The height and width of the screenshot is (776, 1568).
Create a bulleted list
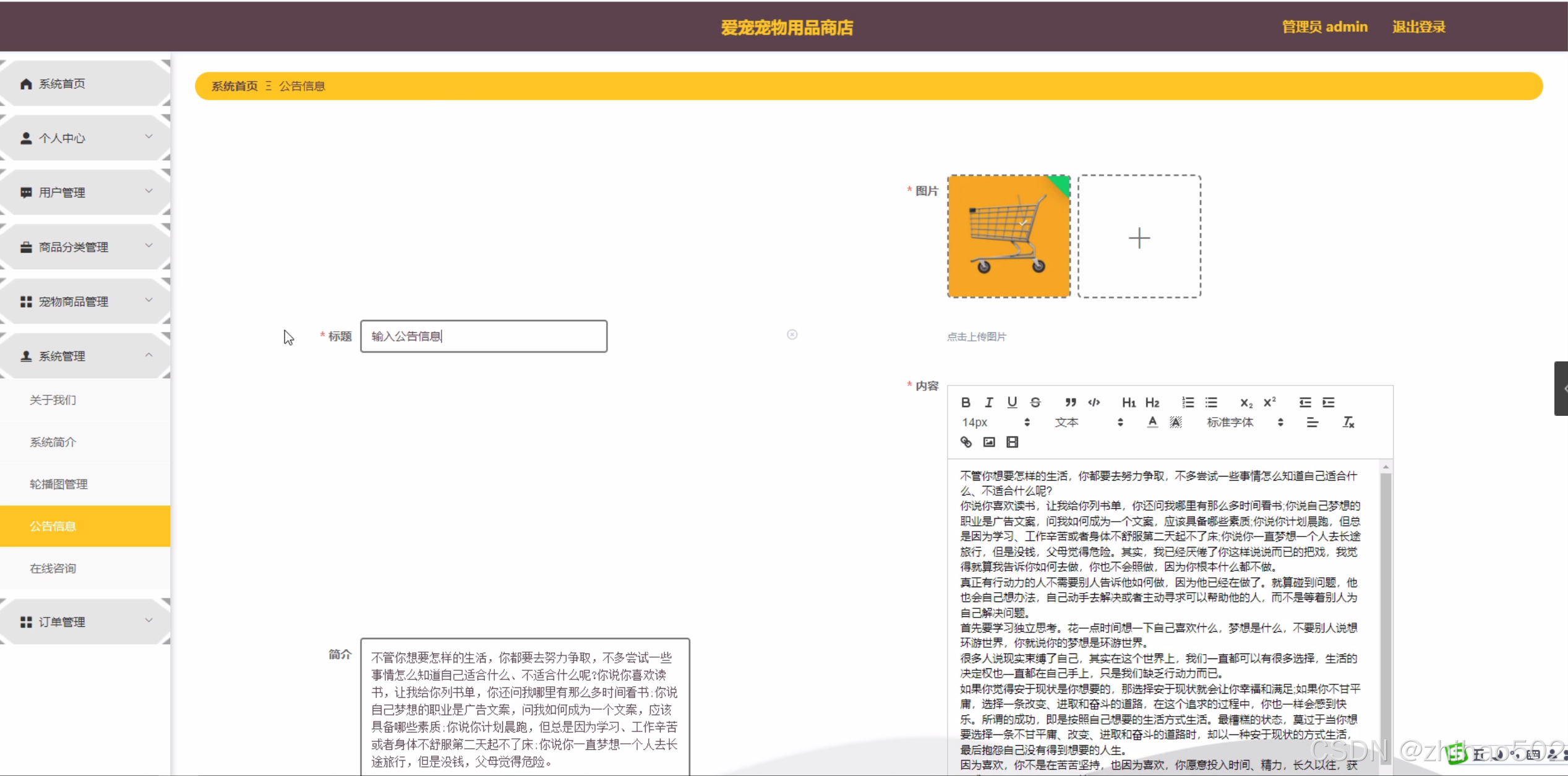tap(1211, 402)
